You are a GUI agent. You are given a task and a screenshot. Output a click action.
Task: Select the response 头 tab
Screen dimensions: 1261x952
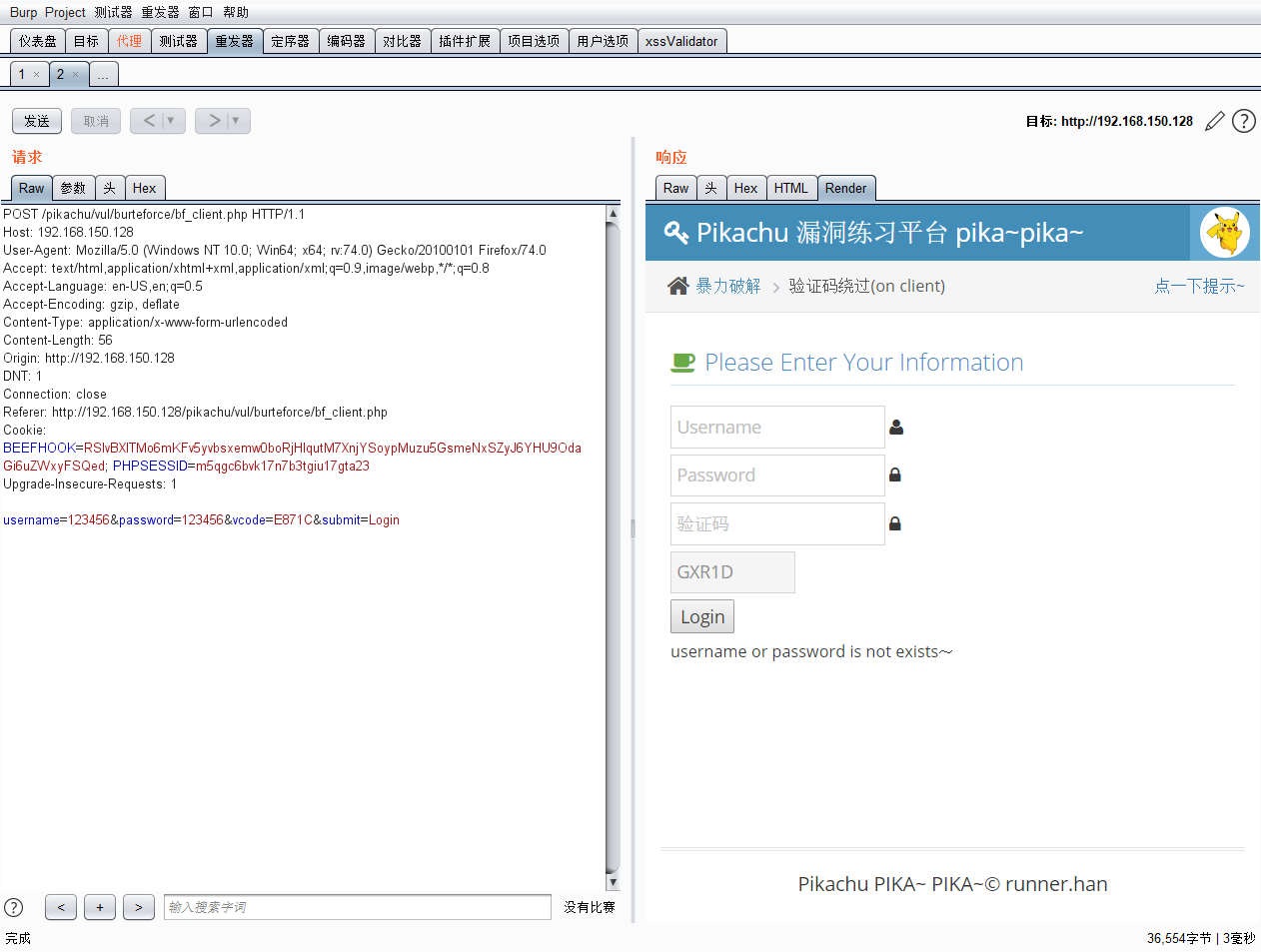[x=710, y=188]
